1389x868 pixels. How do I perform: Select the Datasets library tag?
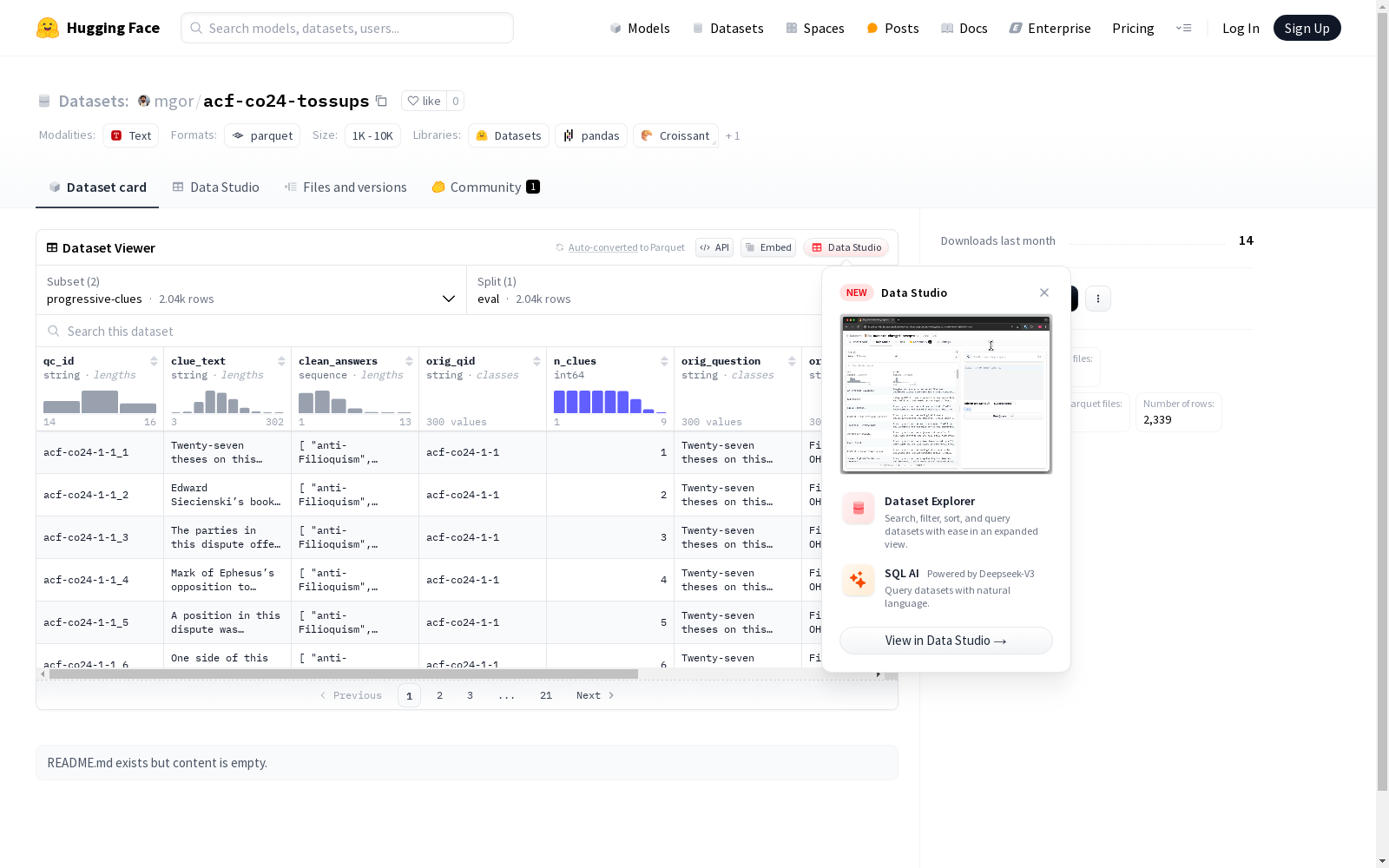509,135
